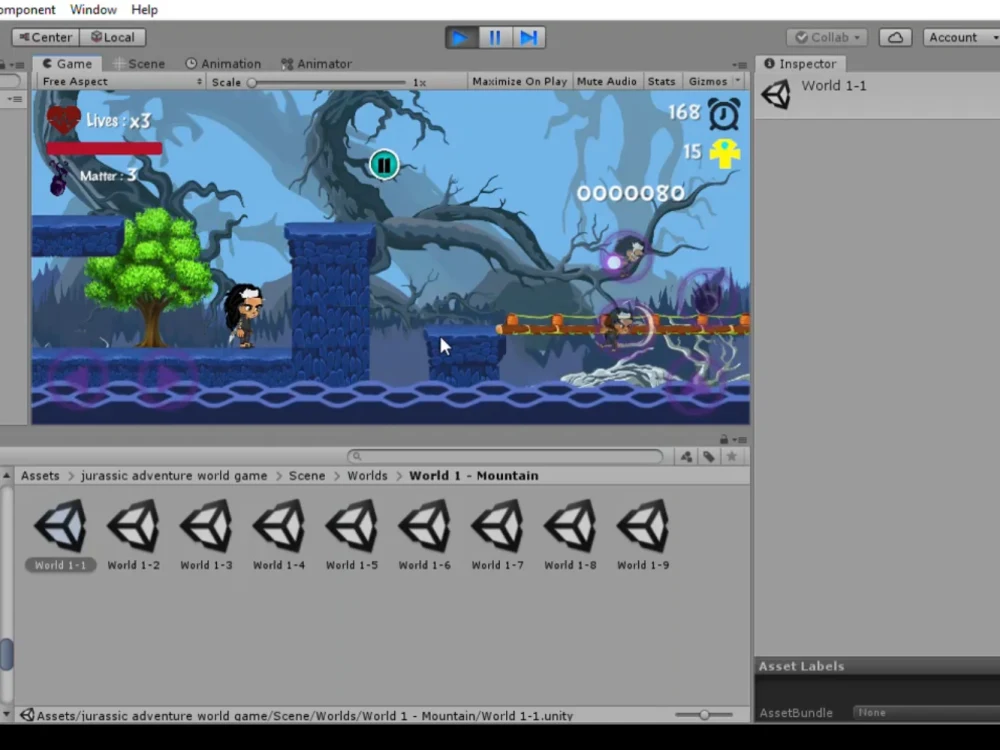Click the folder tree scroll-down arrow
The height and width of the screenshot is (750, 1000).
pos(6,714)
